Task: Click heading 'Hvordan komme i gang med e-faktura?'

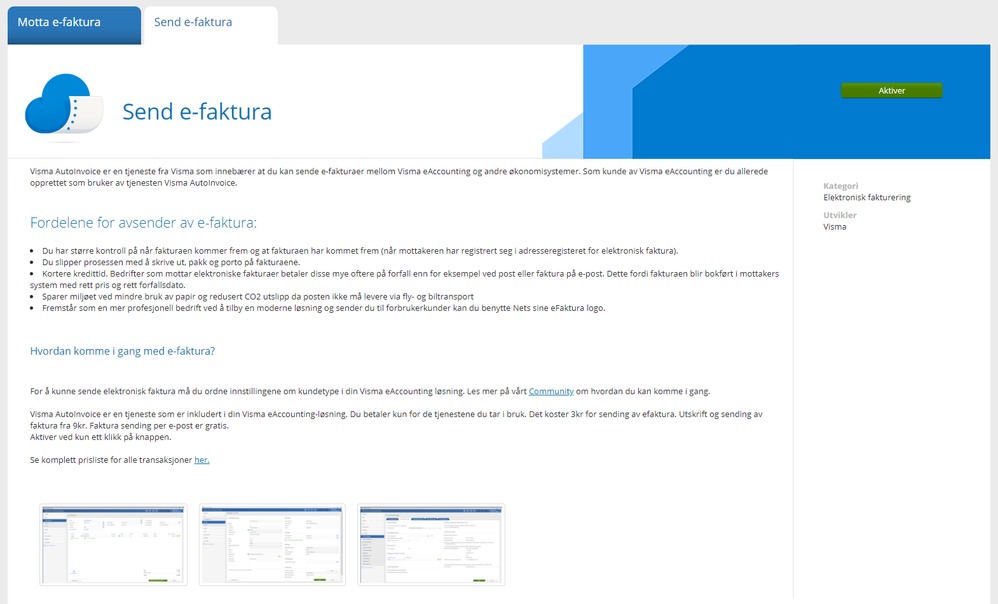Action: 122,351
